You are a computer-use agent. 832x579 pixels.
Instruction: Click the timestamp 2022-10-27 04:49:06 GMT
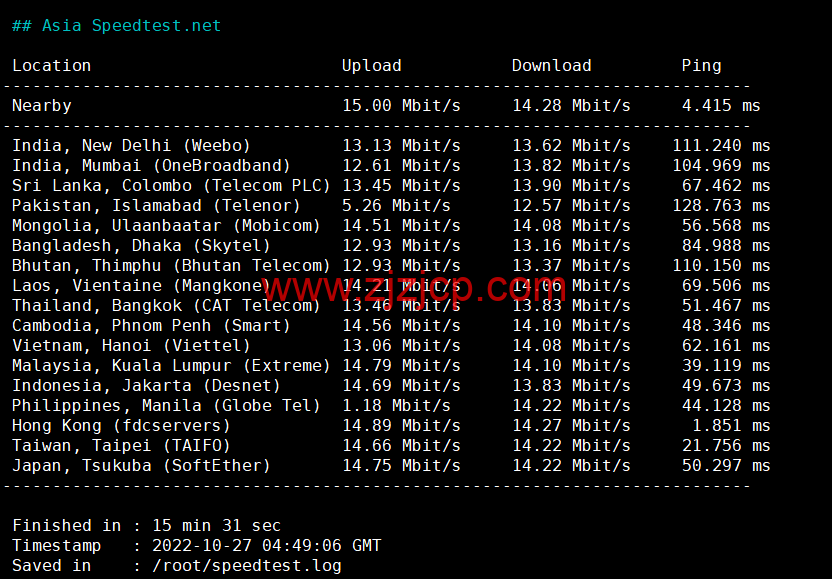click(266, 546)
